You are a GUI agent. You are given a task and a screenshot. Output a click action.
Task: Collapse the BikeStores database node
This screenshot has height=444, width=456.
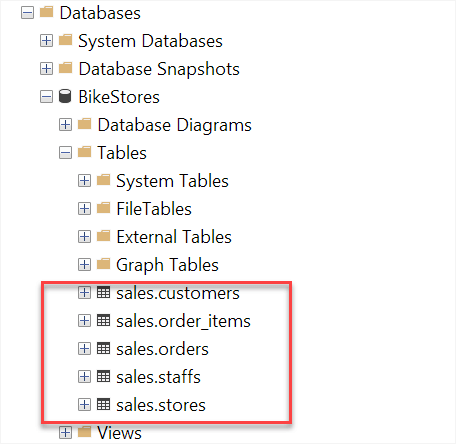pos(46,97)
